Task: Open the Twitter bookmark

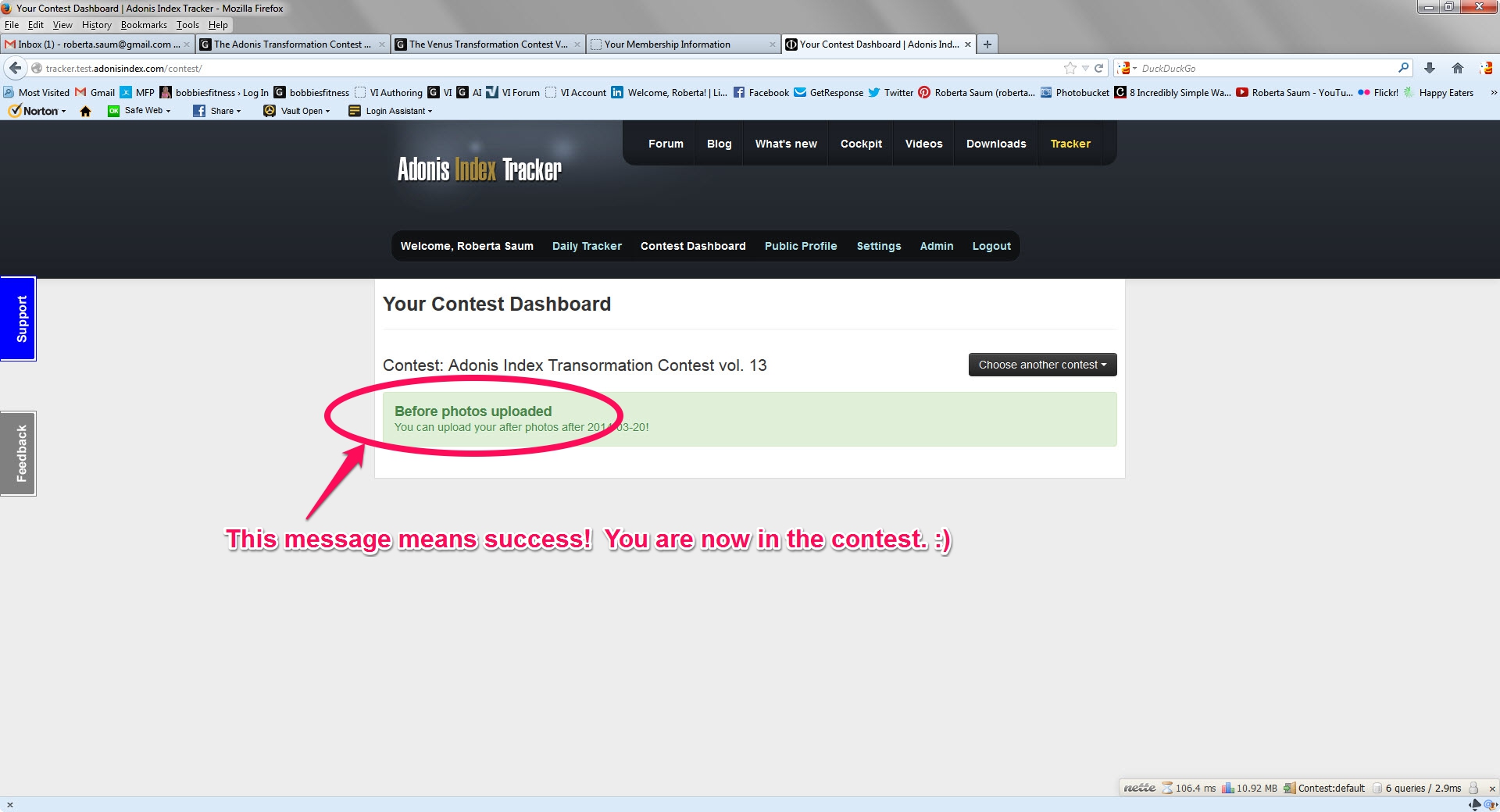Action: point(891,92)
